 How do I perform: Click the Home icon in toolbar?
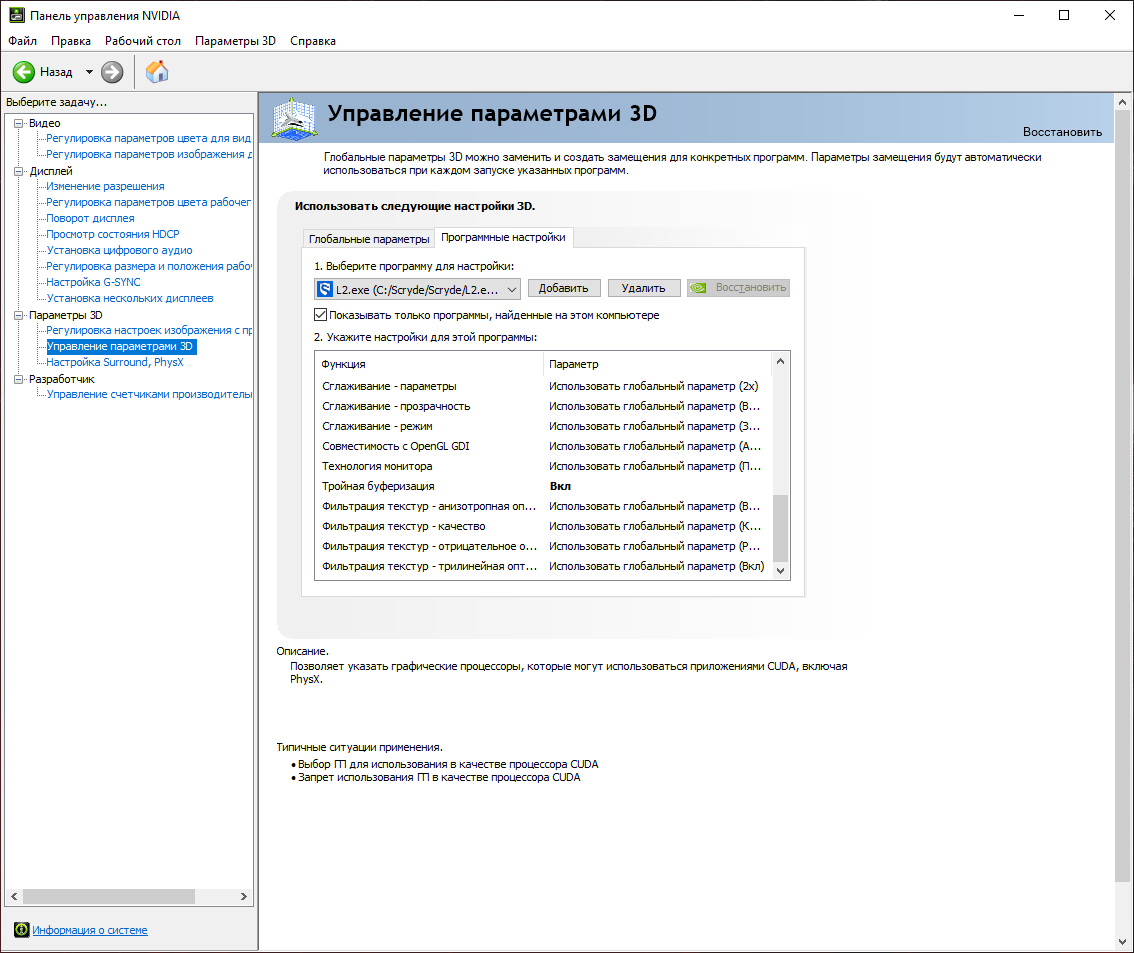coord(157,72)
